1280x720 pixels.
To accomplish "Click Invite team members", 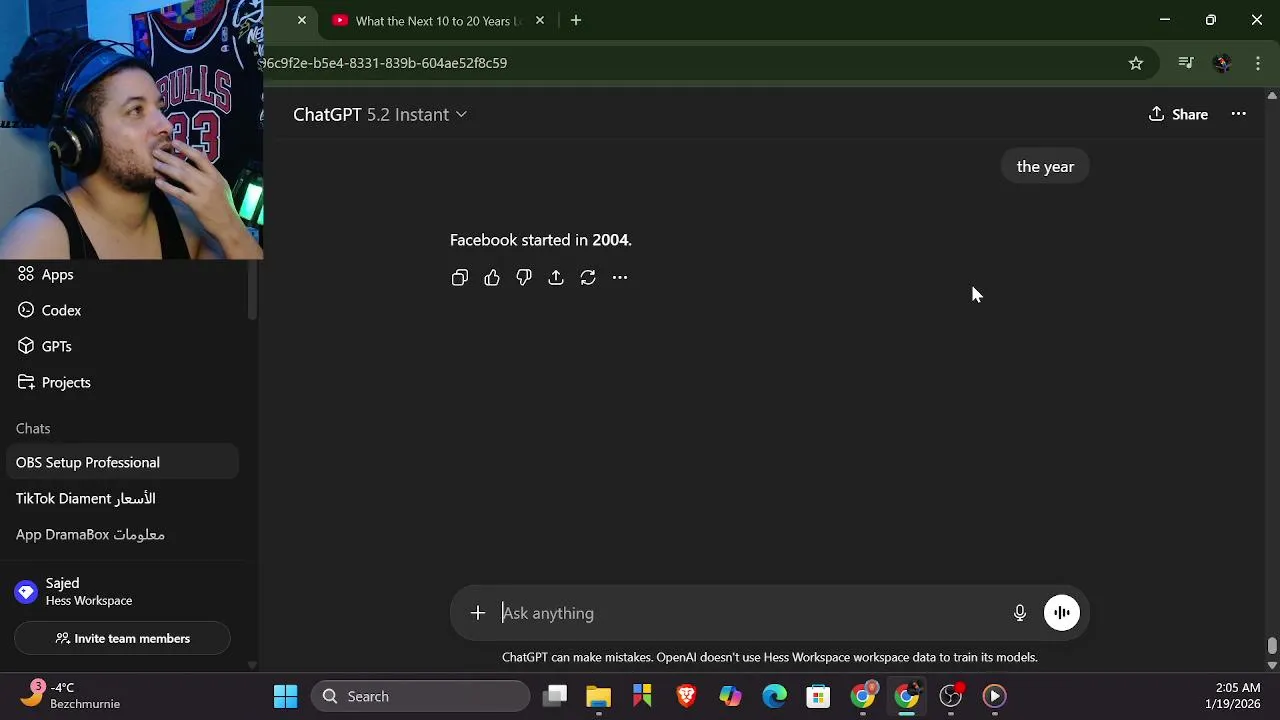I will (122, 638).
